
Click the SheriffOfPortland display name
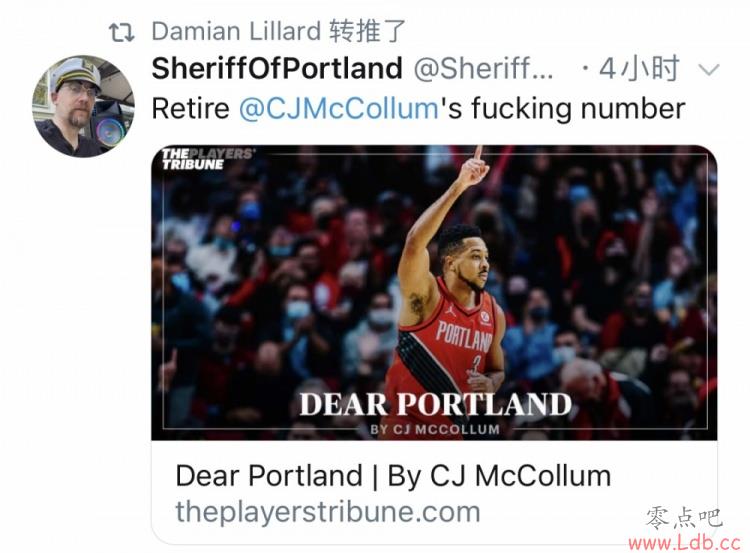[277, 68]
